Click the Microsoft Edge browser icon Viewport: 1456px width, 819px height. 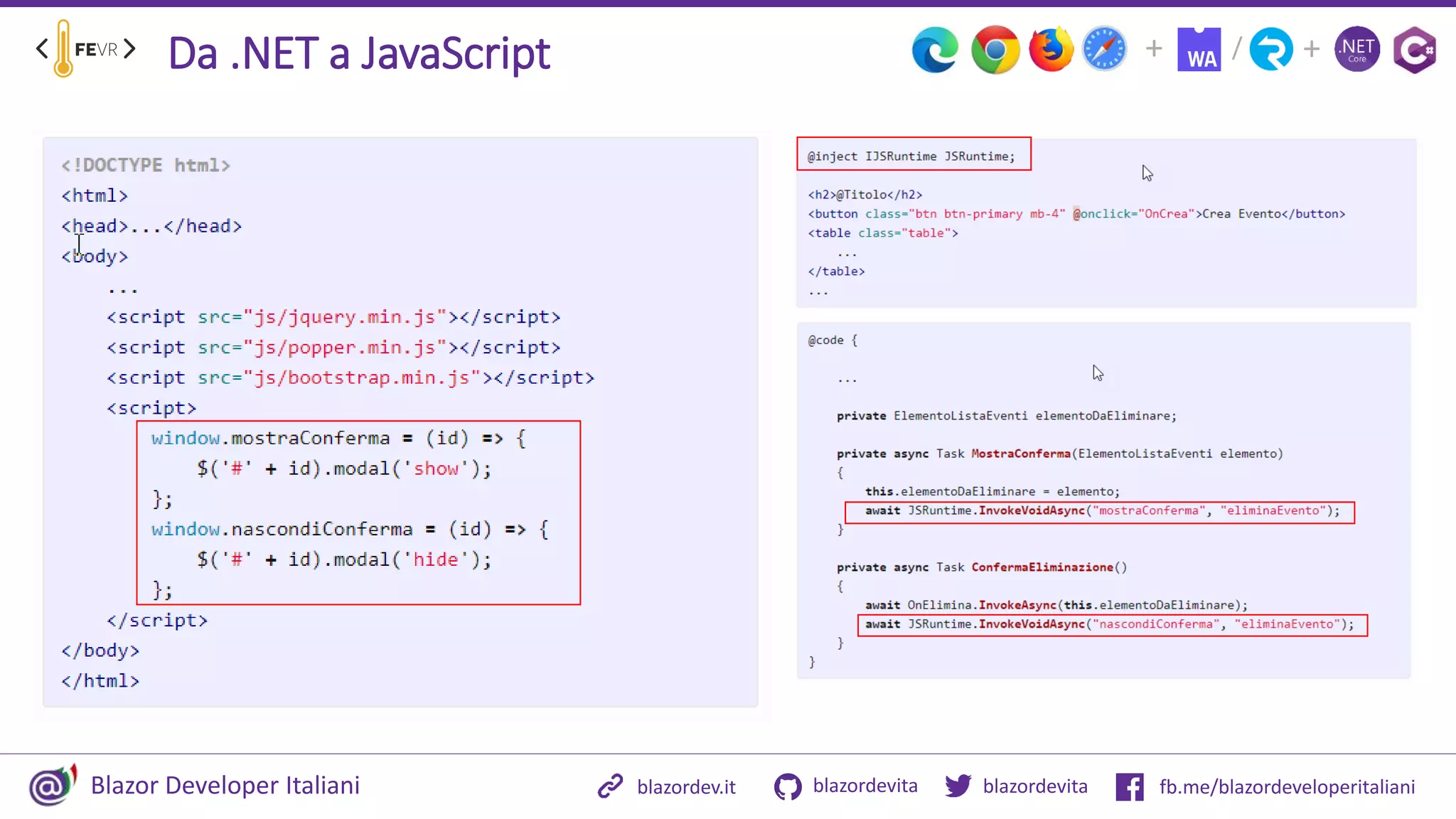tap(935, 49)
